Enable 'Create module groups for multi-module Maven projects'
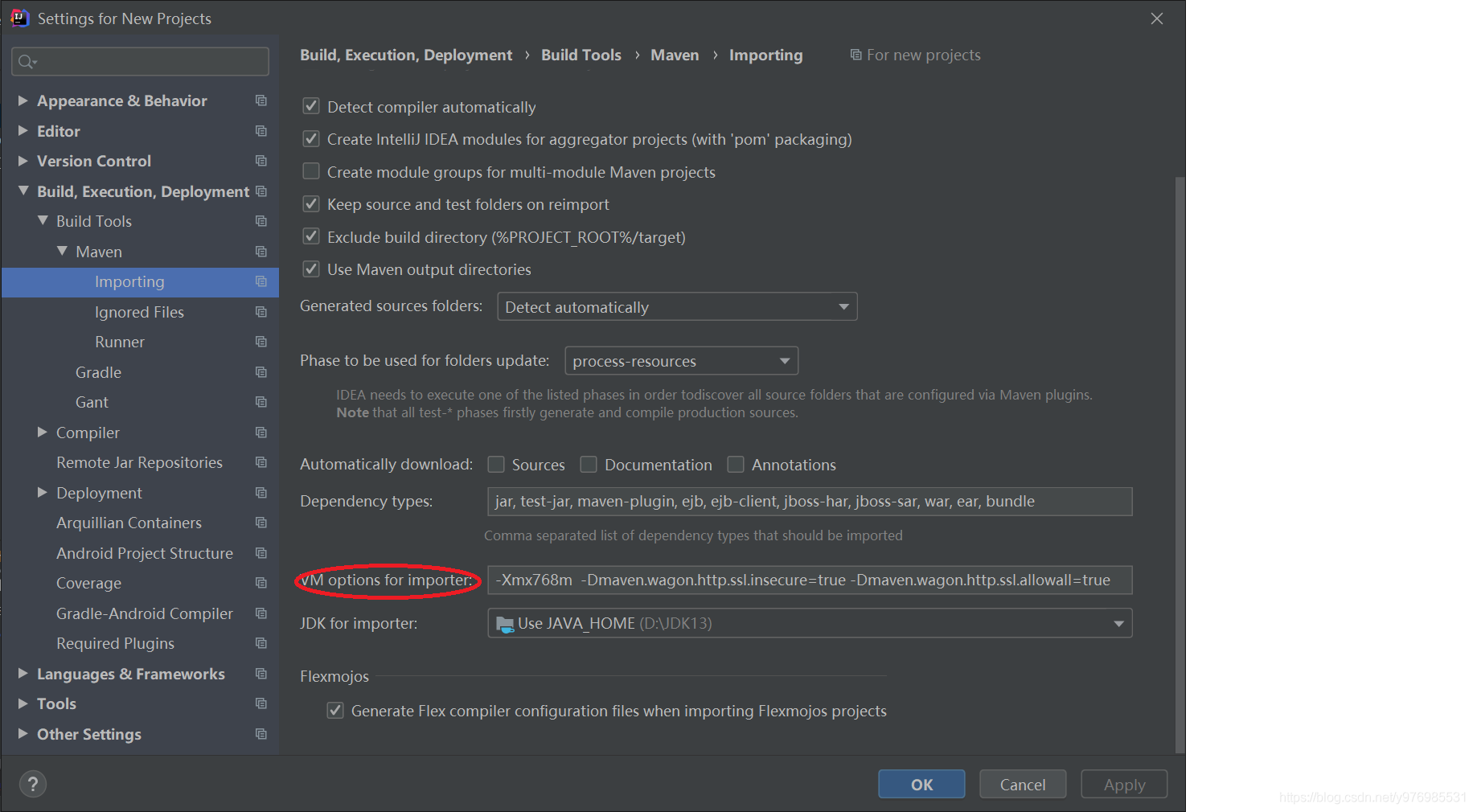1473x812 pixels. tap(311, 170)
